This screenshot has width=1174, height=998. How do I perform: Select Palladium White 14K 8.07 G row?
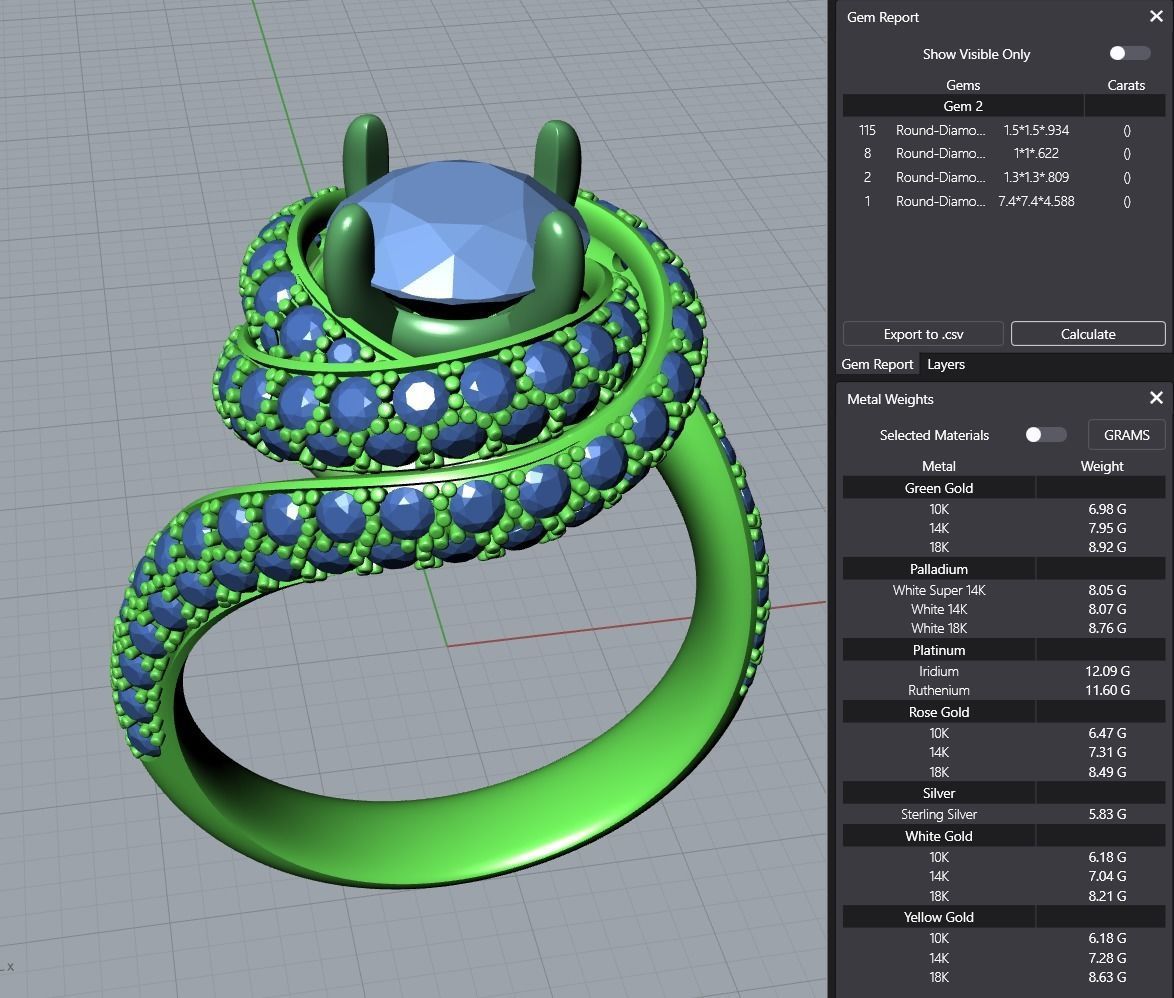coord(1004,609)
